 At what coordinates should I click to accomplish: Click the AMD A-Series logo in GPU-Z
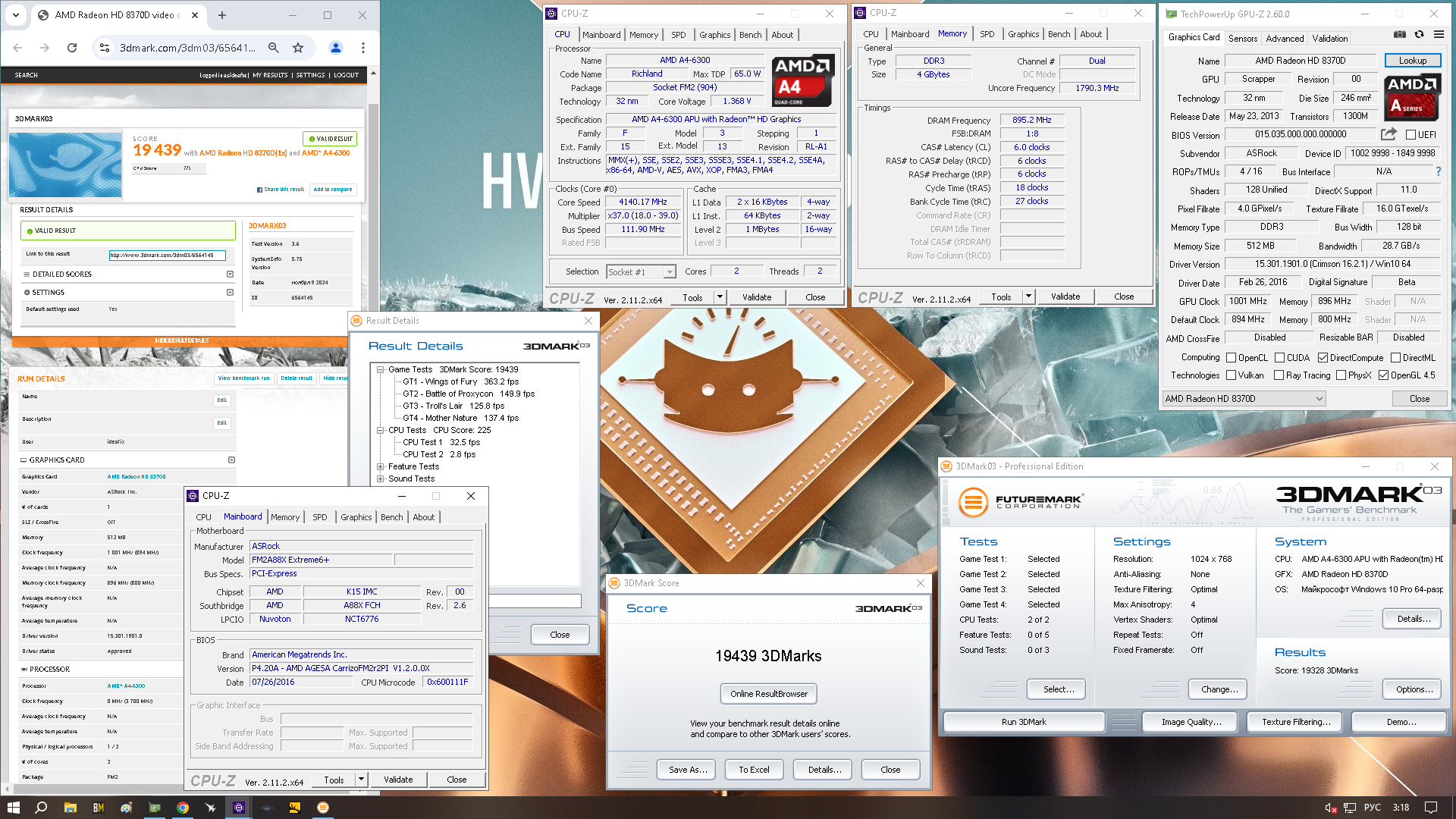pos(1412,98)
